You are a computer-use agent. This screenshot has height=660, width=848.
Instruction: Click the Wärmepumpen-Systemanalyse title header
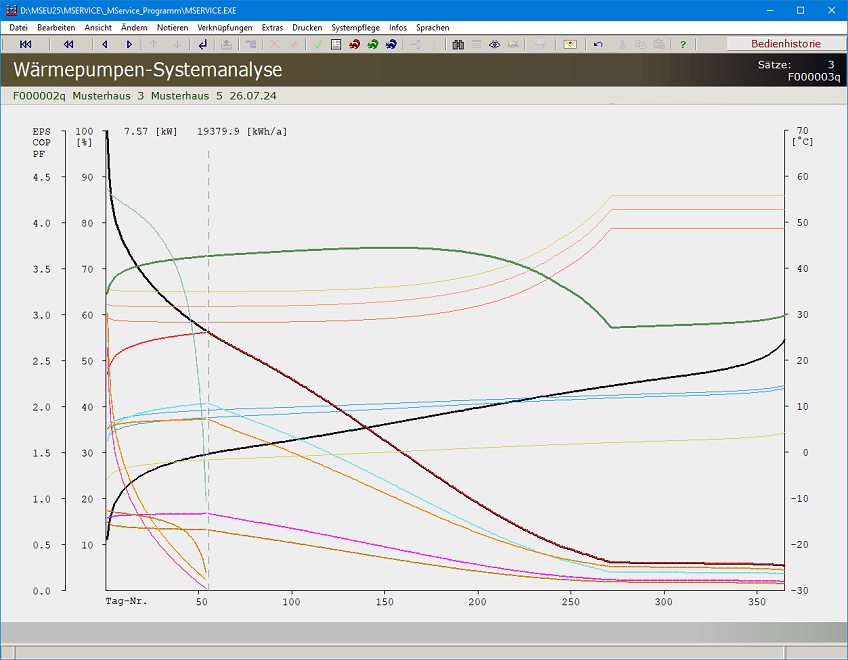tap(147, 70)
